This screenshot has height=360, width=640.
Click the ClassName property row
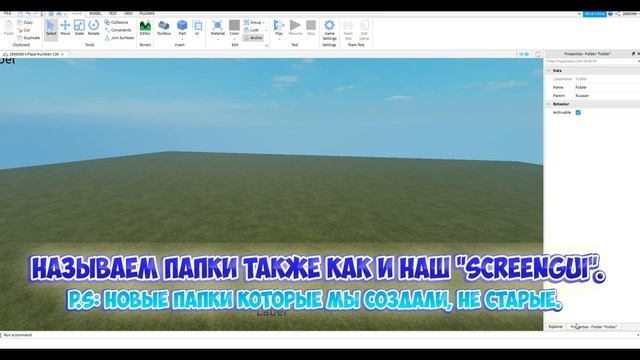coord(592,79)
